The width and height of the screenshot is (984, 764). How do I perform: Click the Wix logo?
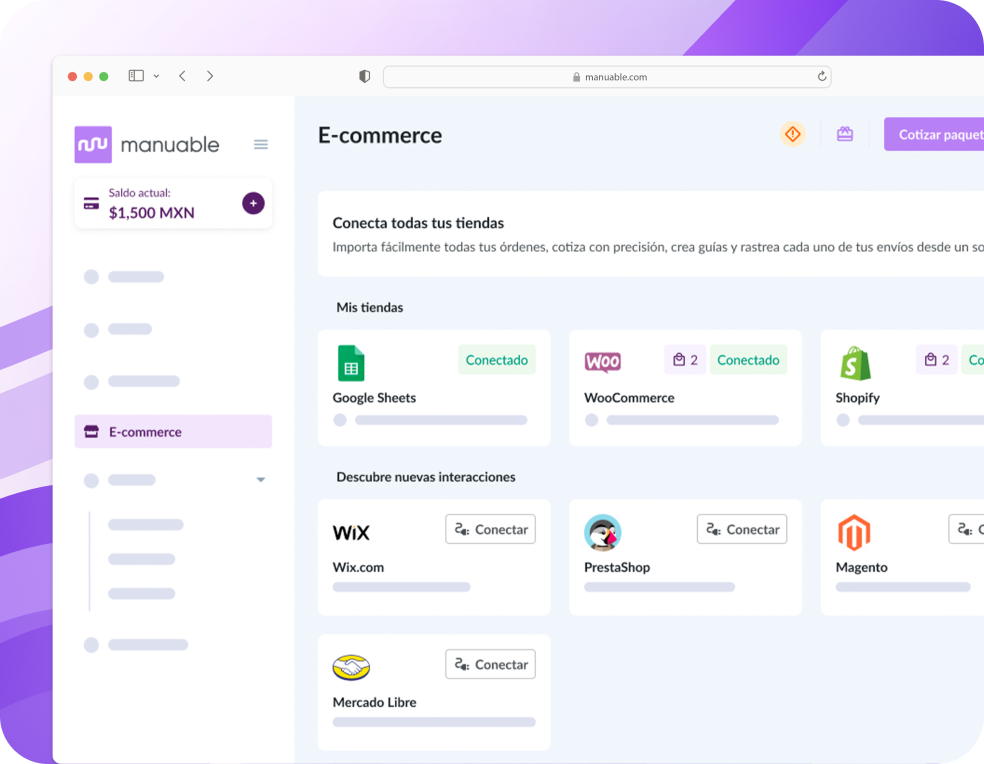tap(351, 532)
